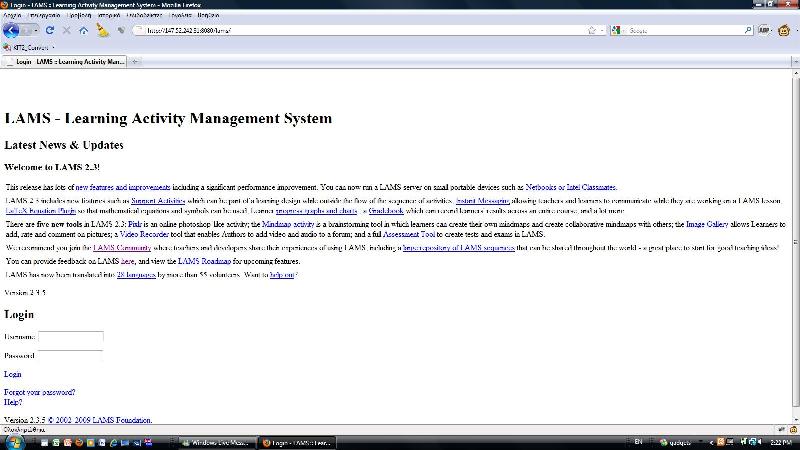Bookmark this page with the star icon
Image resolution: width=800 pixels, height=450 pixels.
591,30
